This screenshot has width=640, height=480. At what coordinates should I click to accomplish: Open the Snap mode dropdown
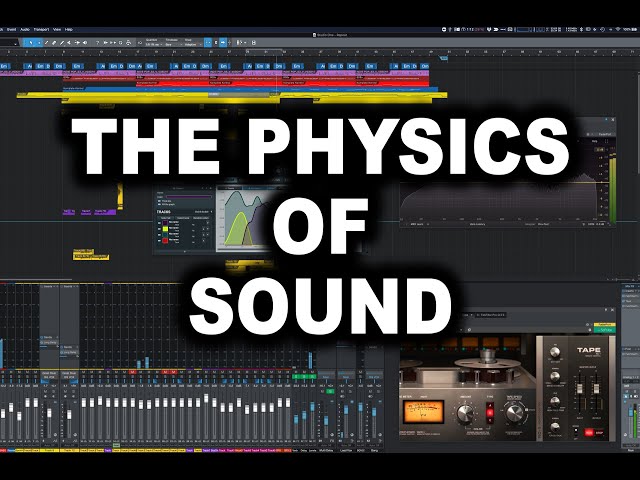(x=193, y=44)
